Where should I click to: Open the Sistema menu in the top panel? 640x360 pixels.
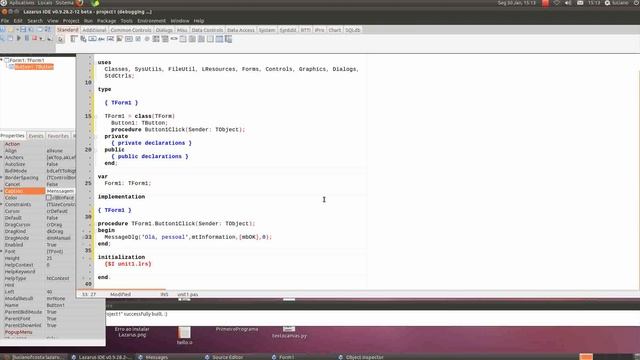[64, 3]
